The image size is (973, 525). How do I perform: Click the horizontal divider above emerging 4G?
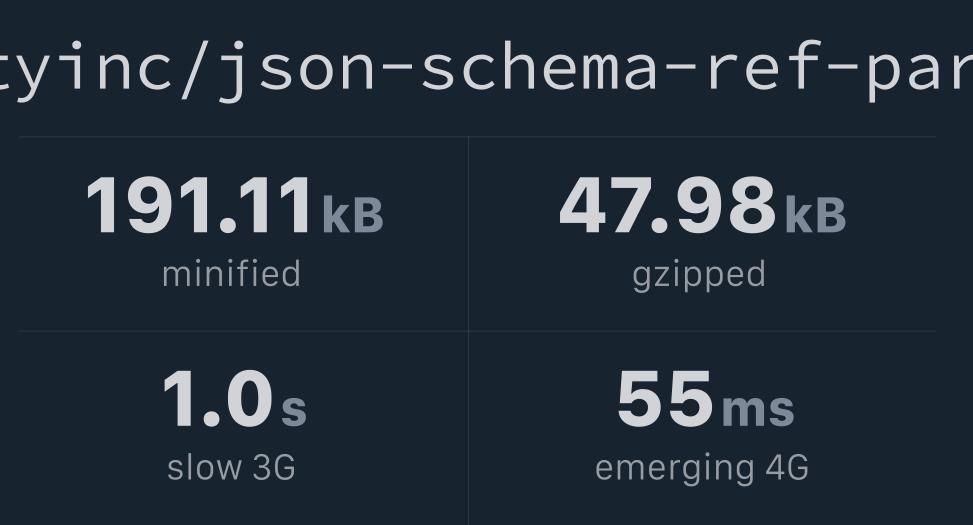click(x=702, y=331)
